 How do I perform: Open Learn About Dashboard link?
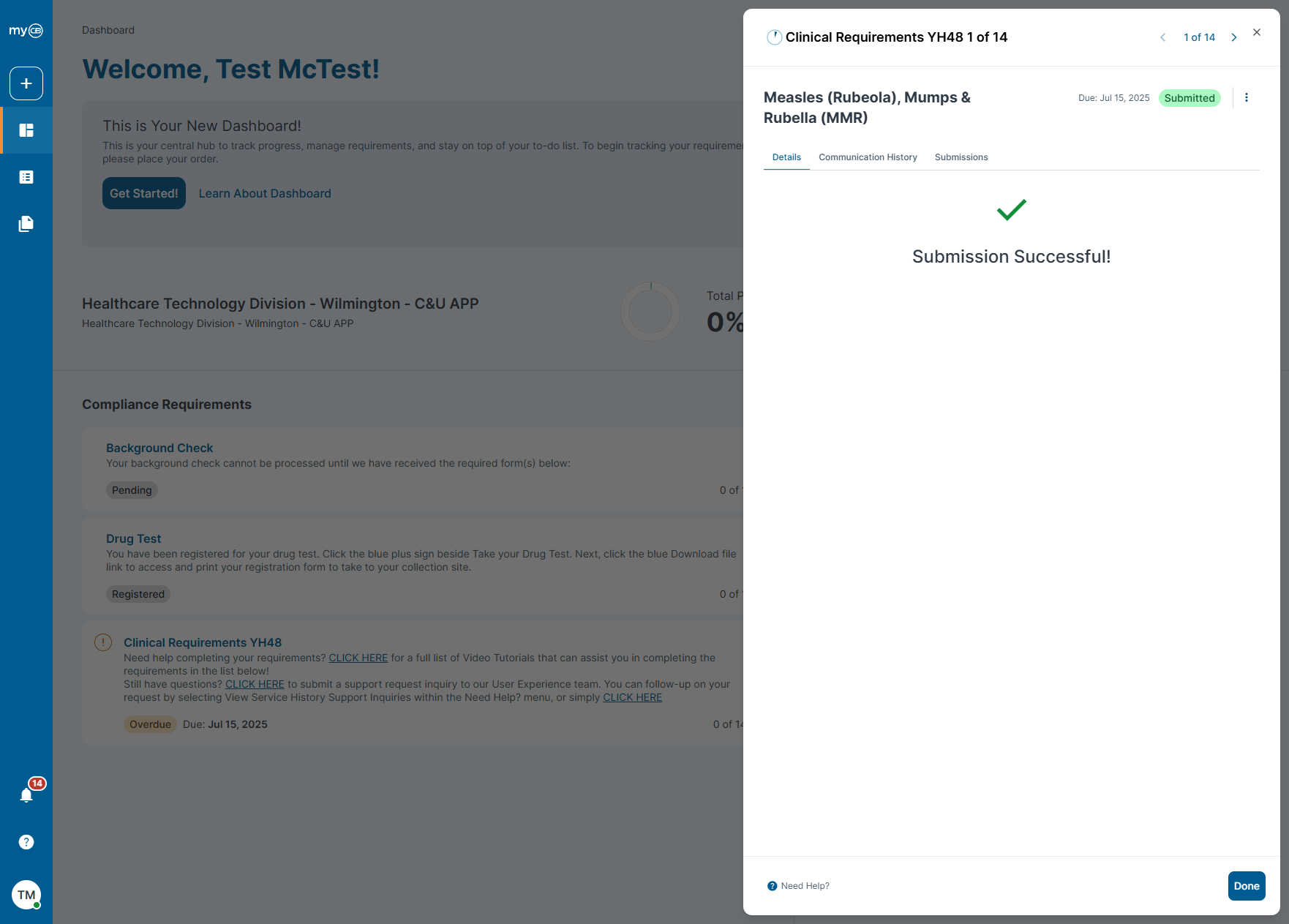pyautogui.click(x=265, y=193)
